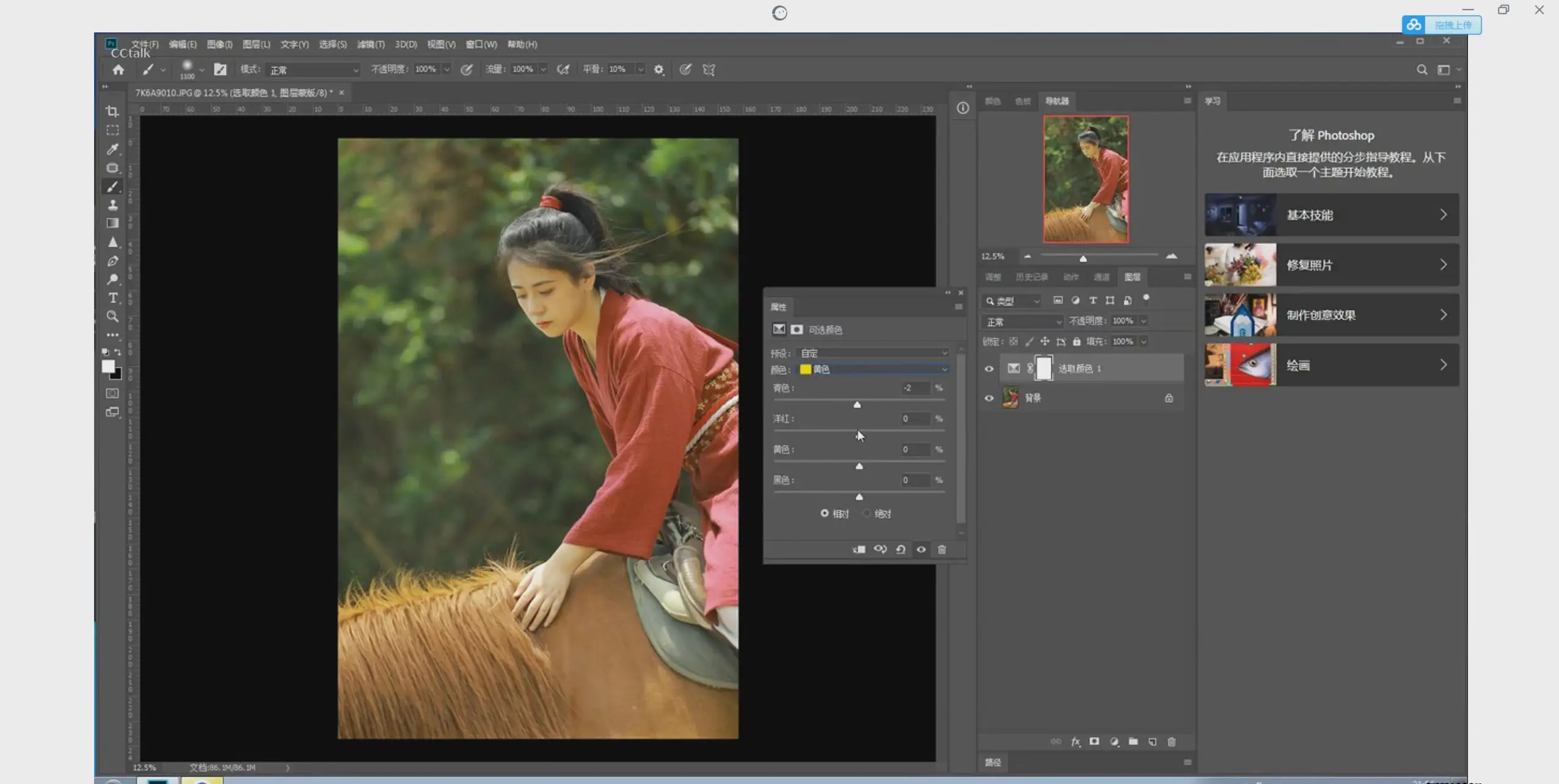Open the 制作创意效果 tutorial
Screen dimensions: 1559x784
(1332, 315)
